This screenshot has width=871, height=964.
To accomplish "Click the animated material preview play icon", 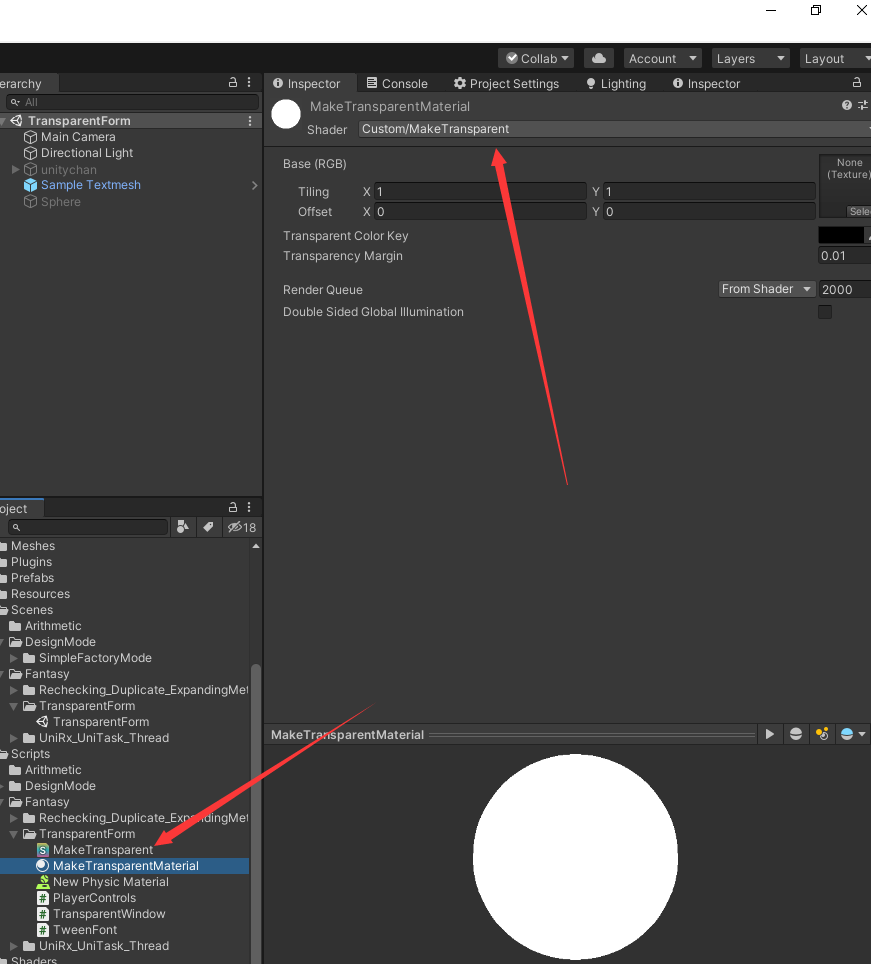I will click(x=769, y=733).
